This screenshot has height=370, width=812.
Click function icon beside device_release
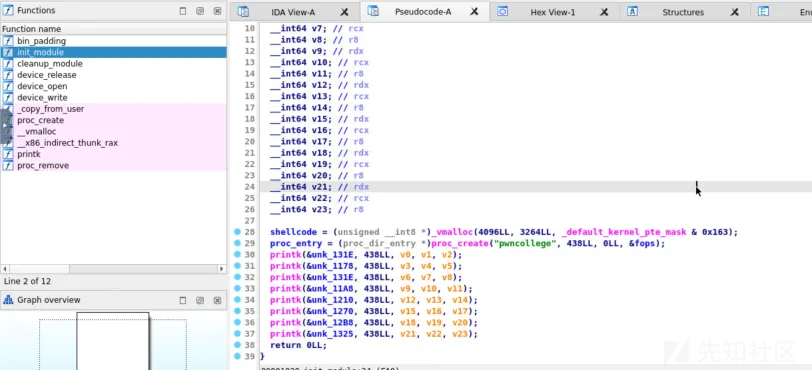point(8,75)
